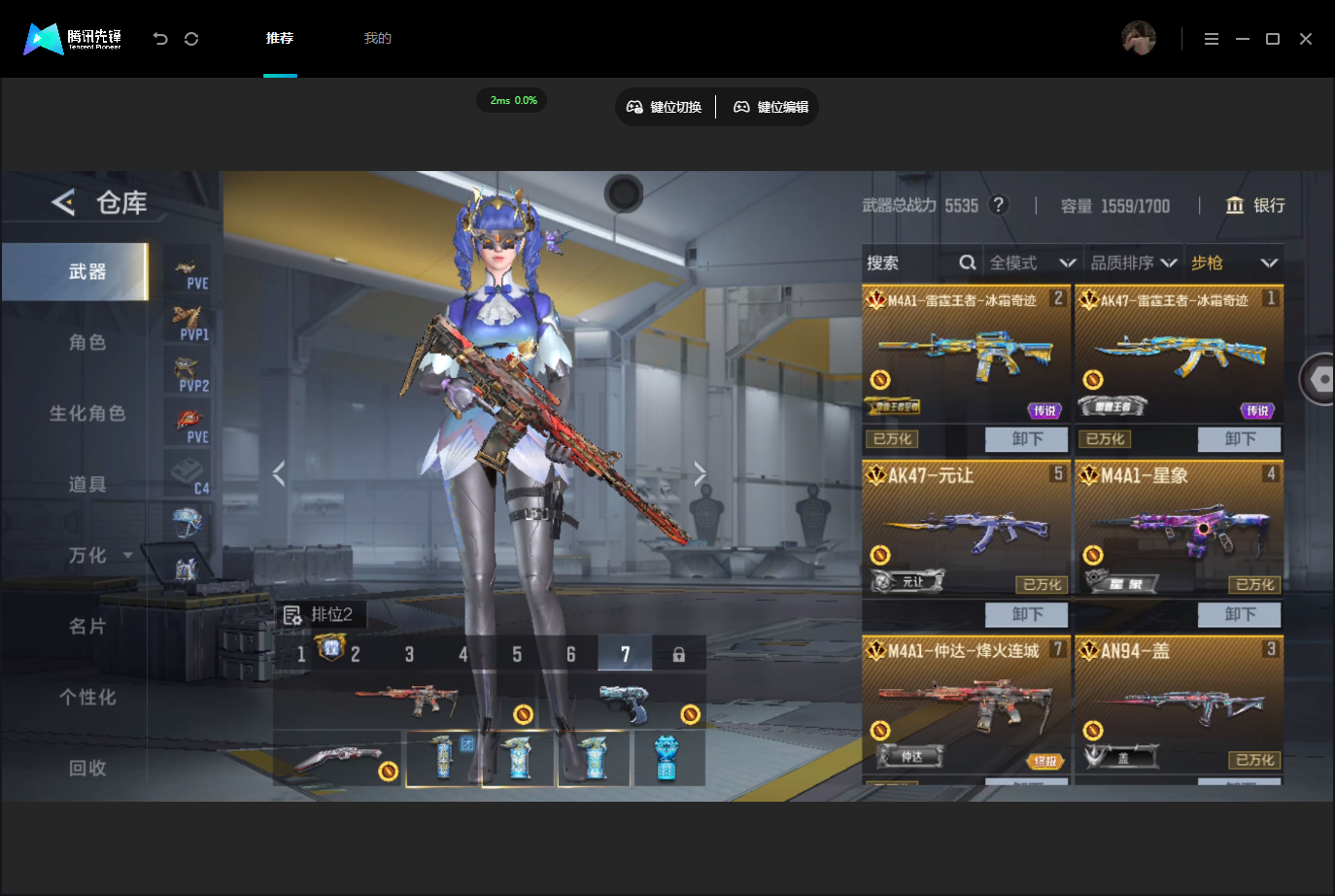Unequip AK47-雷霆王者-冰霜奇迹 with 卸下

(x=1240, y=439)
